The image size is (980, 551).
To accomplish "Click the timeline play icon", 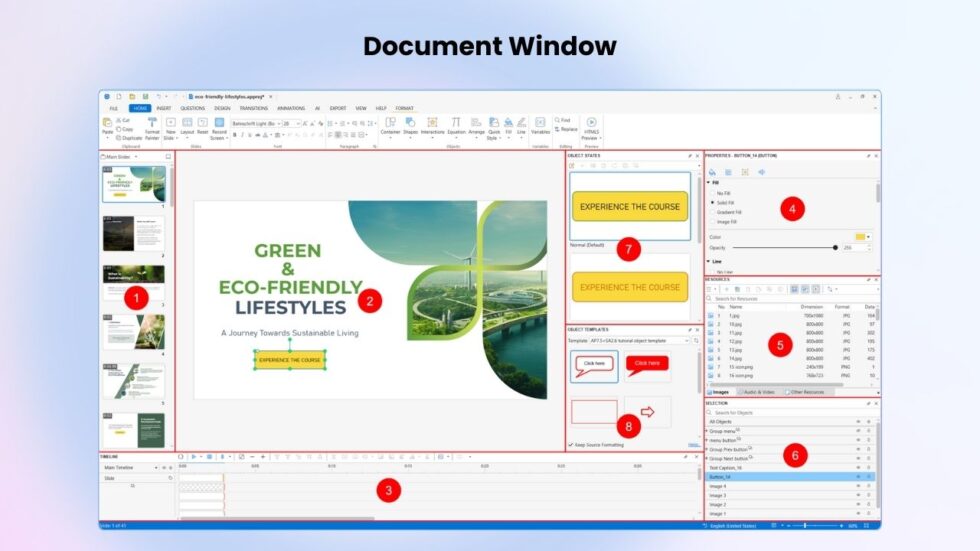I will click(194, 457).
